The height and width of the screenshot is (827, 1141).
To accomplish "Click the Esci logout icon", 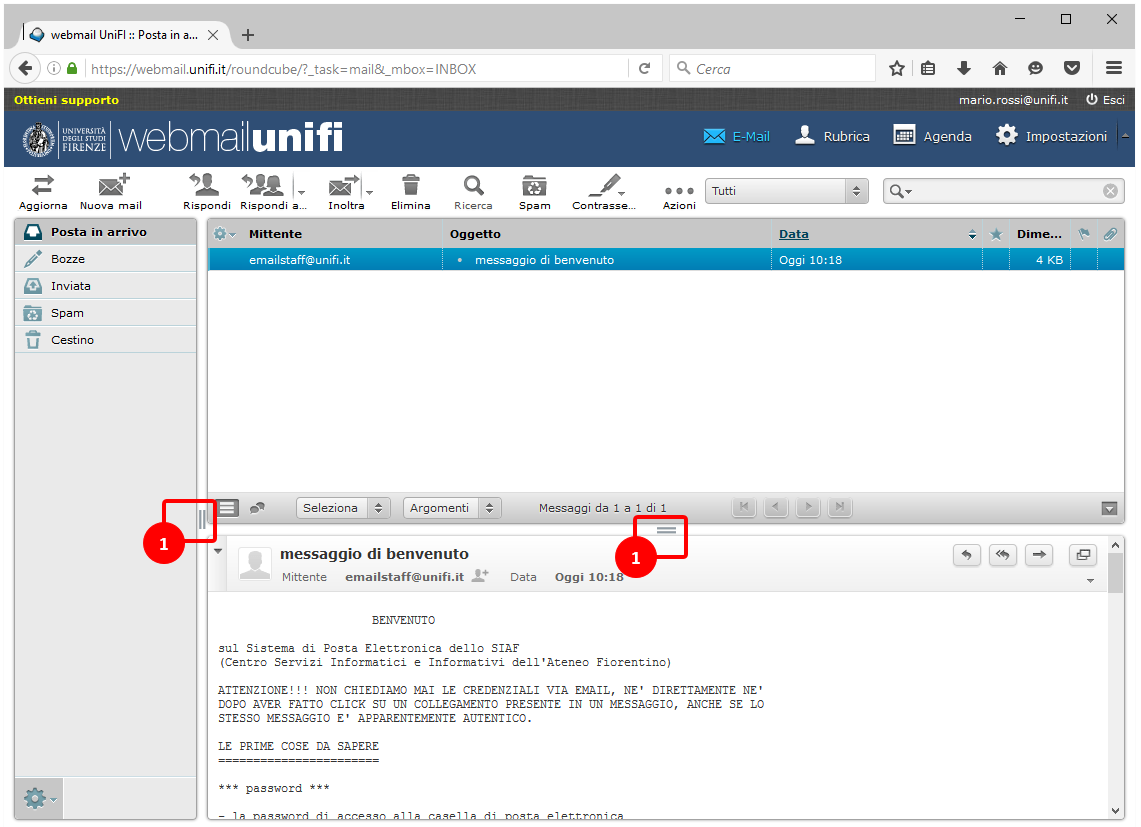I will (1092, 100).
